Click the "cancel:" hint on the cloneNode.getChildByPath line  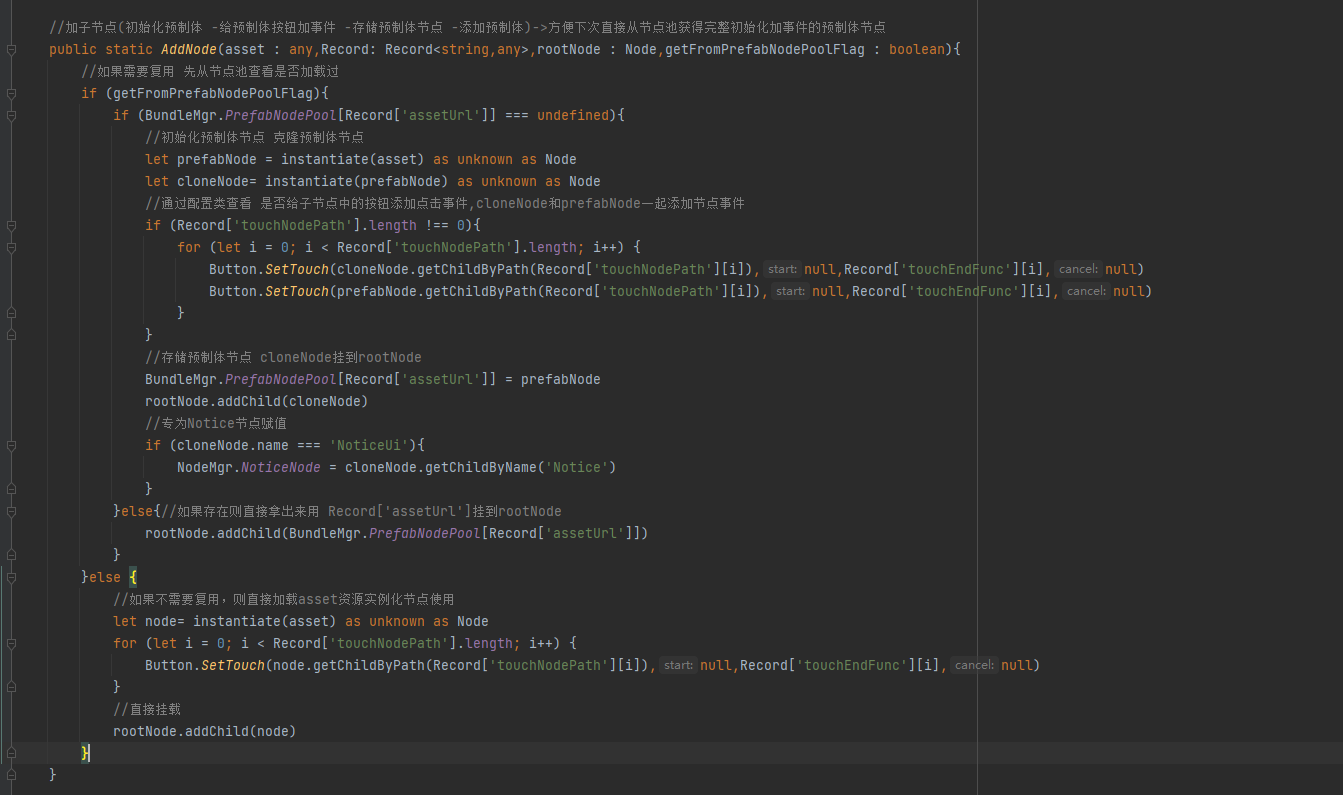click(x=1078, y=269)
